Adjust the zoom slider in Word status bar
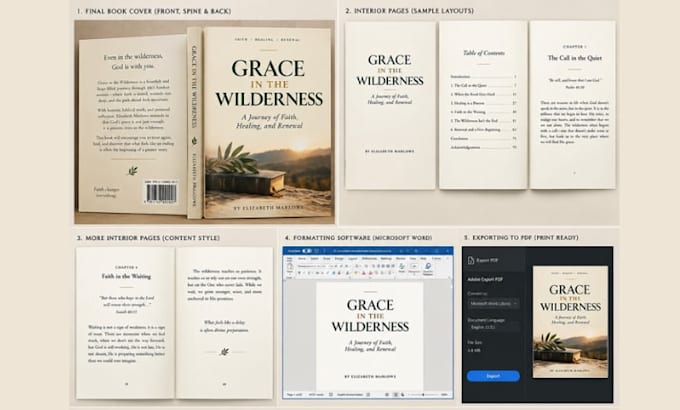Image resolution: width=680 pixels, height=410 pixels. click(423, 395)
